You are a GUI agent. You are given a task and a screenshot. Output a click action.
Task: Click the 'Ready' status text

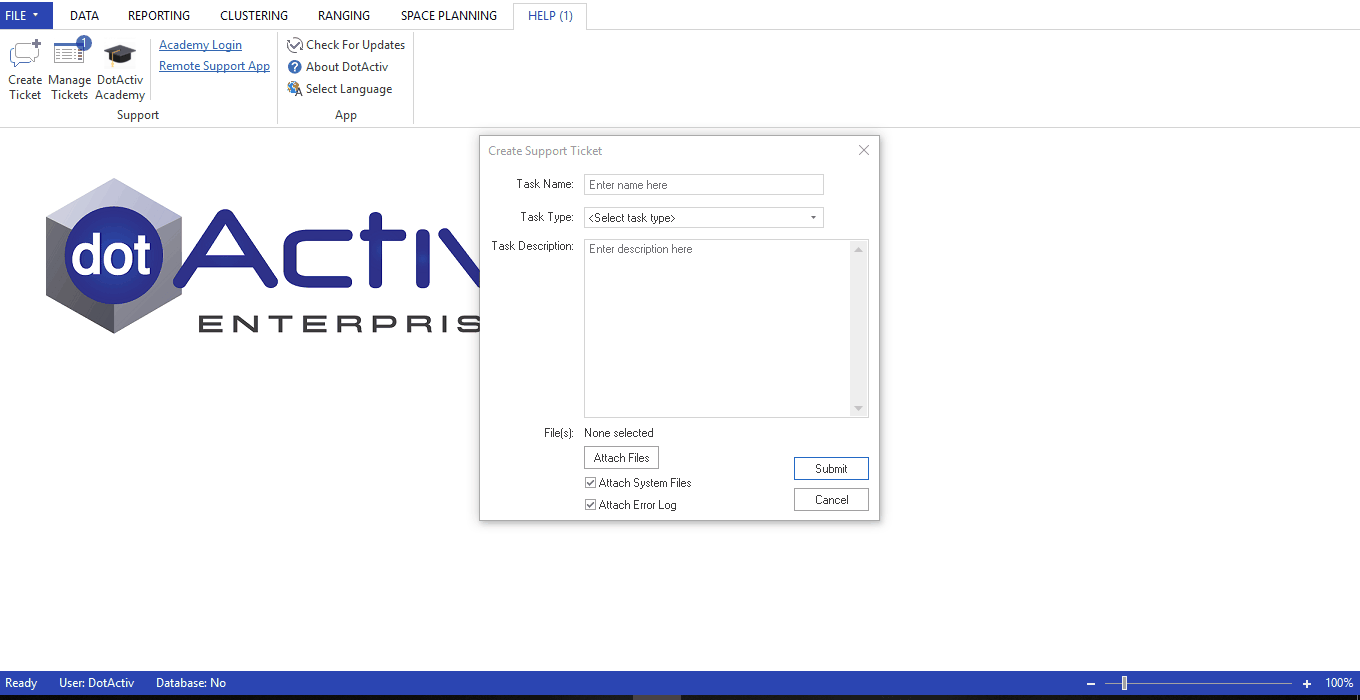click(x=21, y=683)
